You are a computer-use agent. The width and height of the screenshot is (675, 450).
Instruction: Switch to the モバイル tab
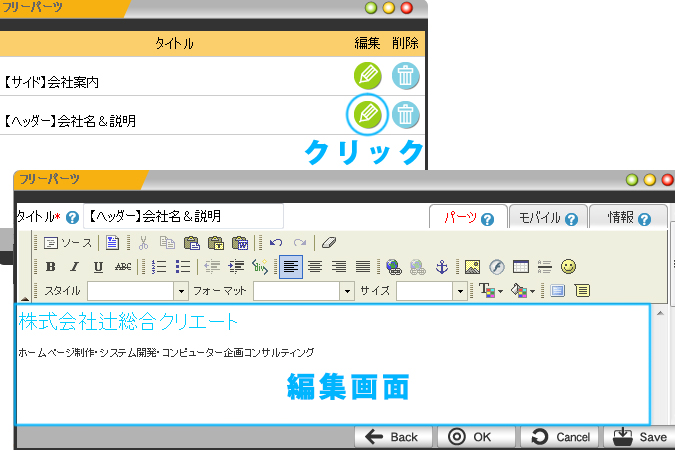point(548,217)
